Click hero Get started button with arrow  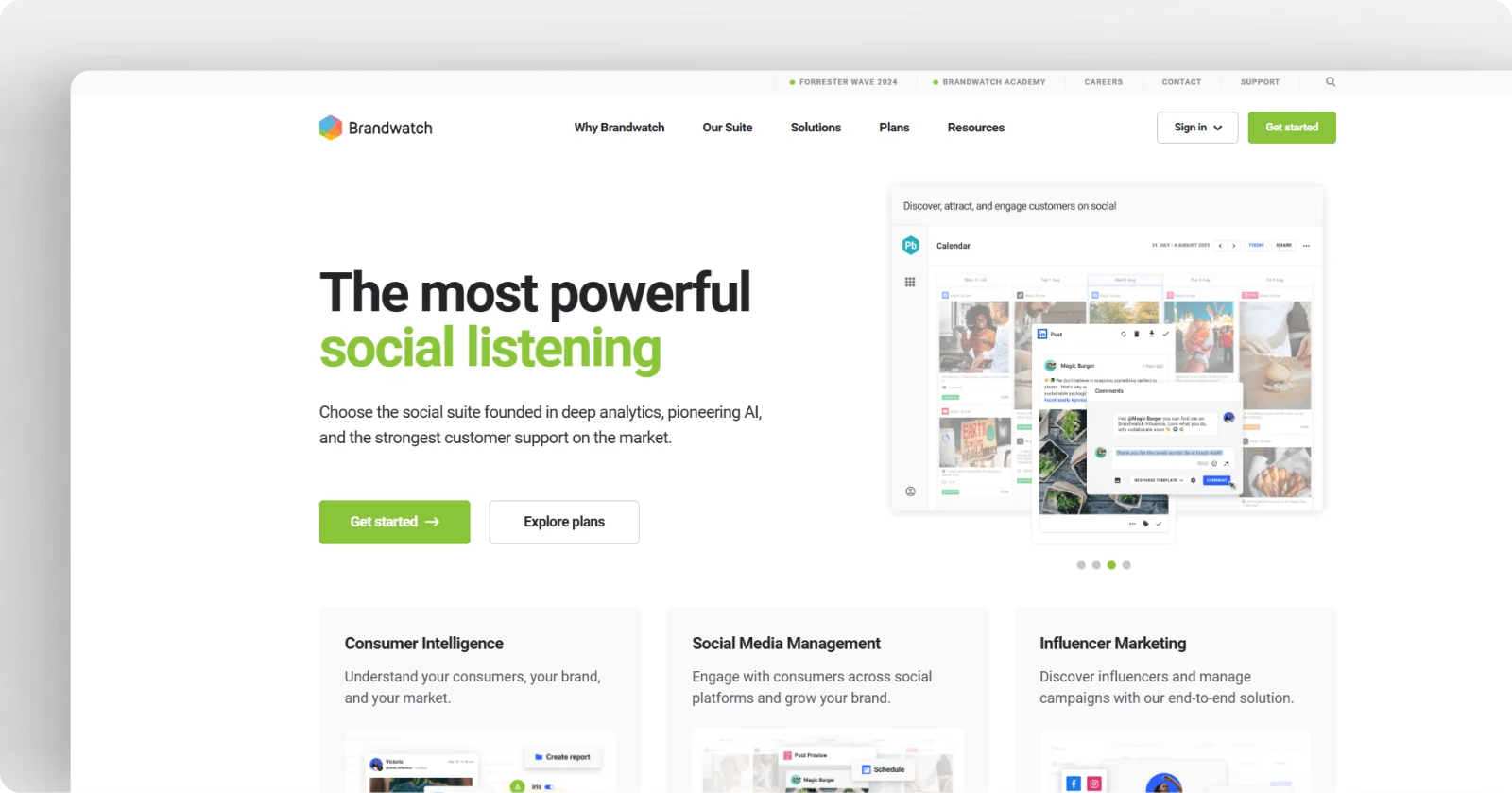[x=394, y=522]
